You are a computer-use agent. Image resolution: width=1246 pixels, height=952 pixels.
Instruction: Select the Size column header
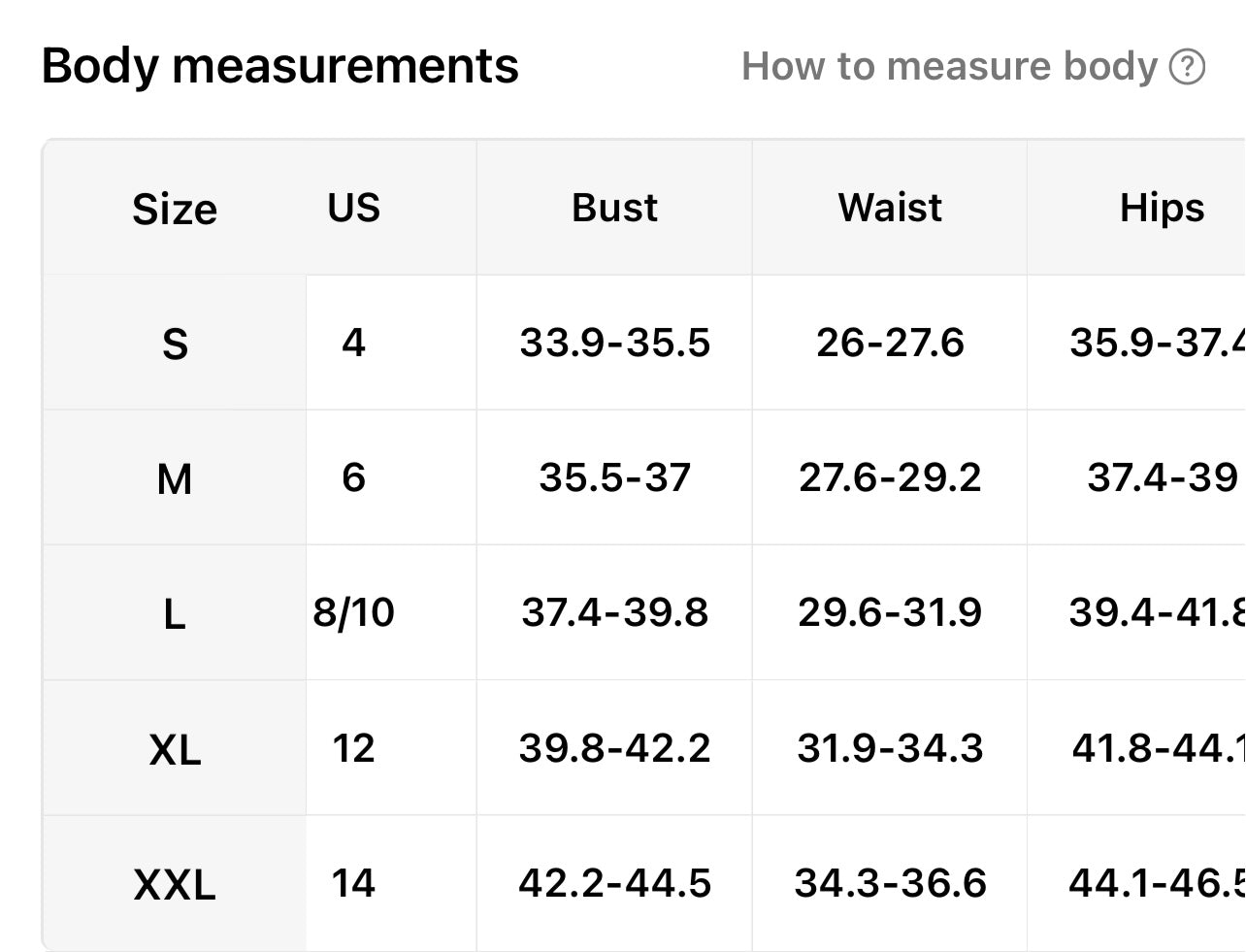click(175, 209)
